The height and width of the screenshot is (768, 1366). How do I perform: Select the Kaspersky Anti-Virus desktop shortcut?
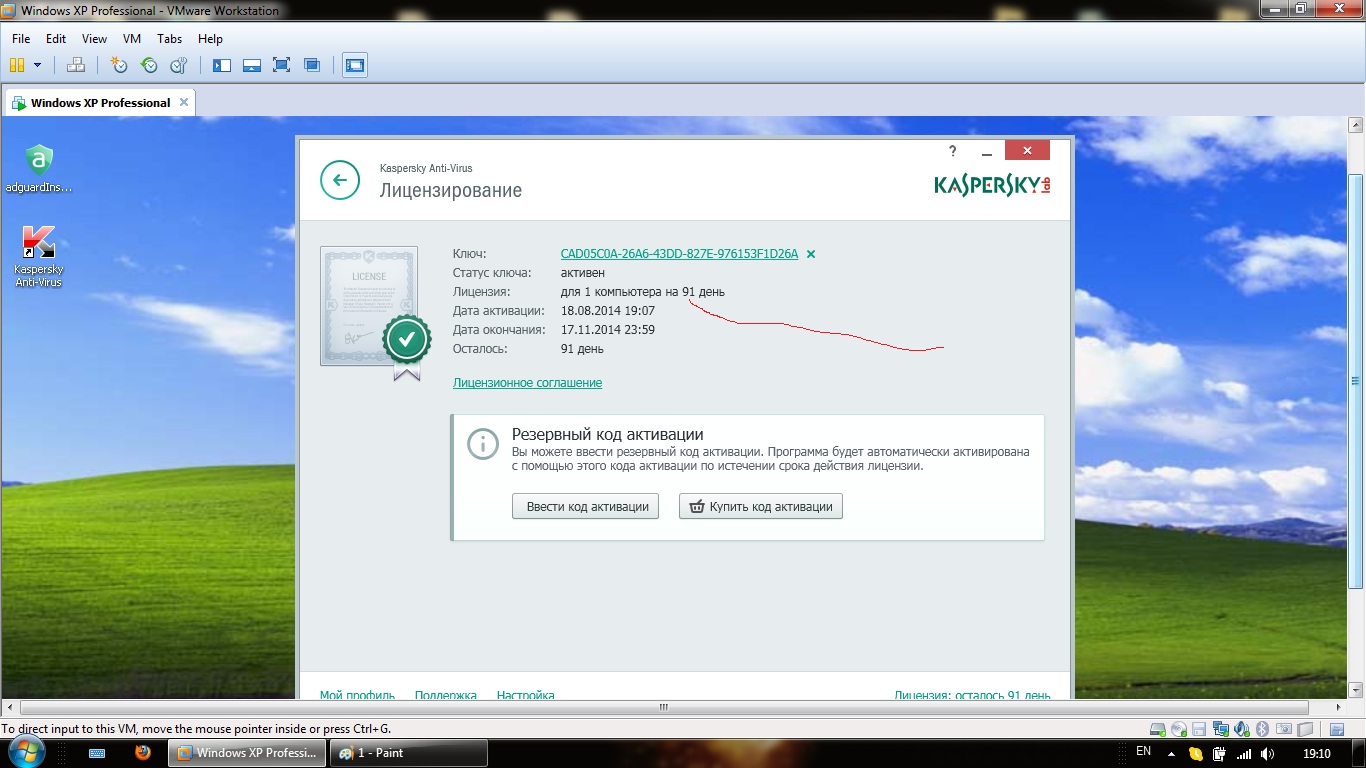click(39, 256)
